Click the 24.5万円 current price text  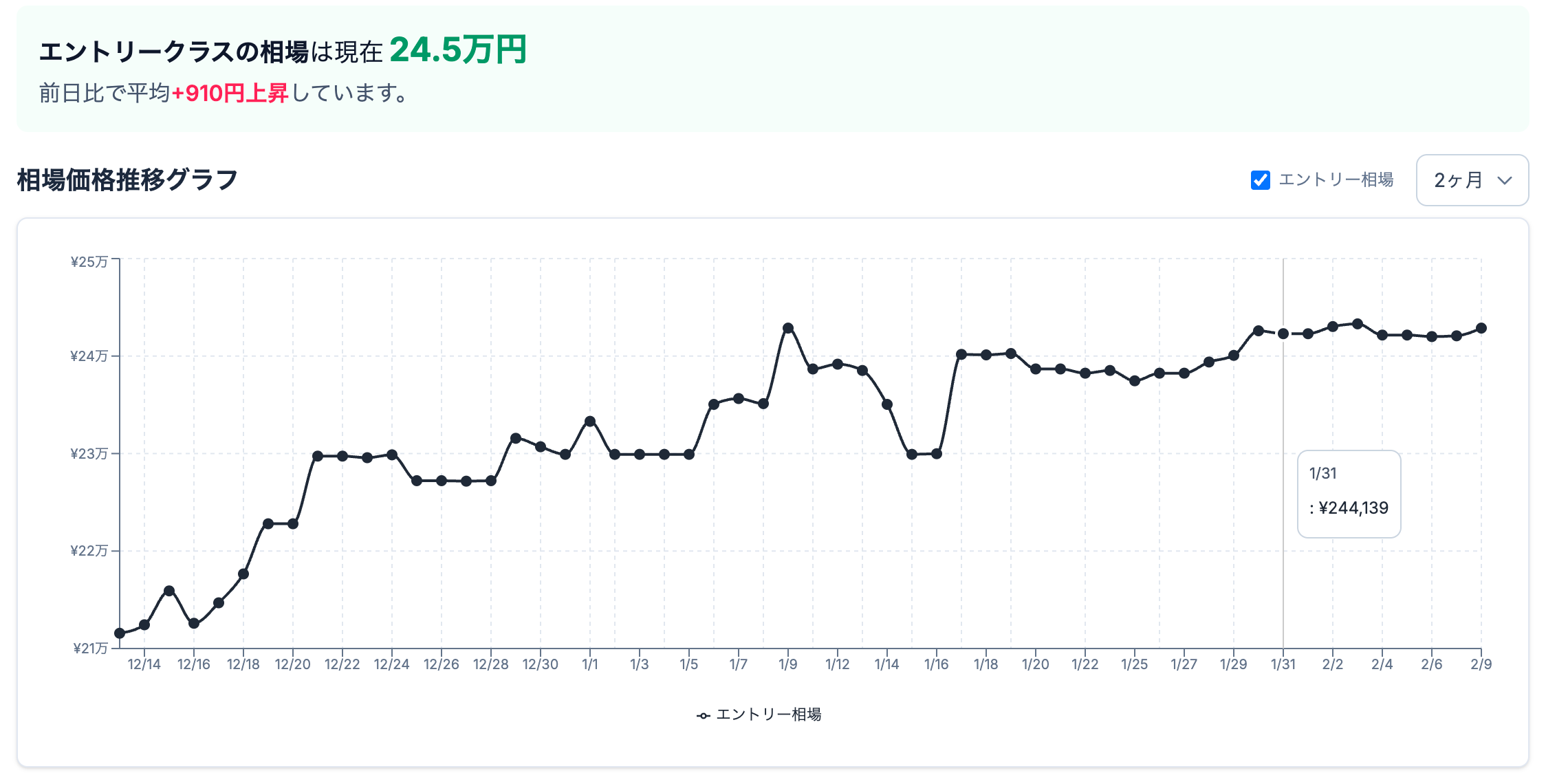coord(458,50)
